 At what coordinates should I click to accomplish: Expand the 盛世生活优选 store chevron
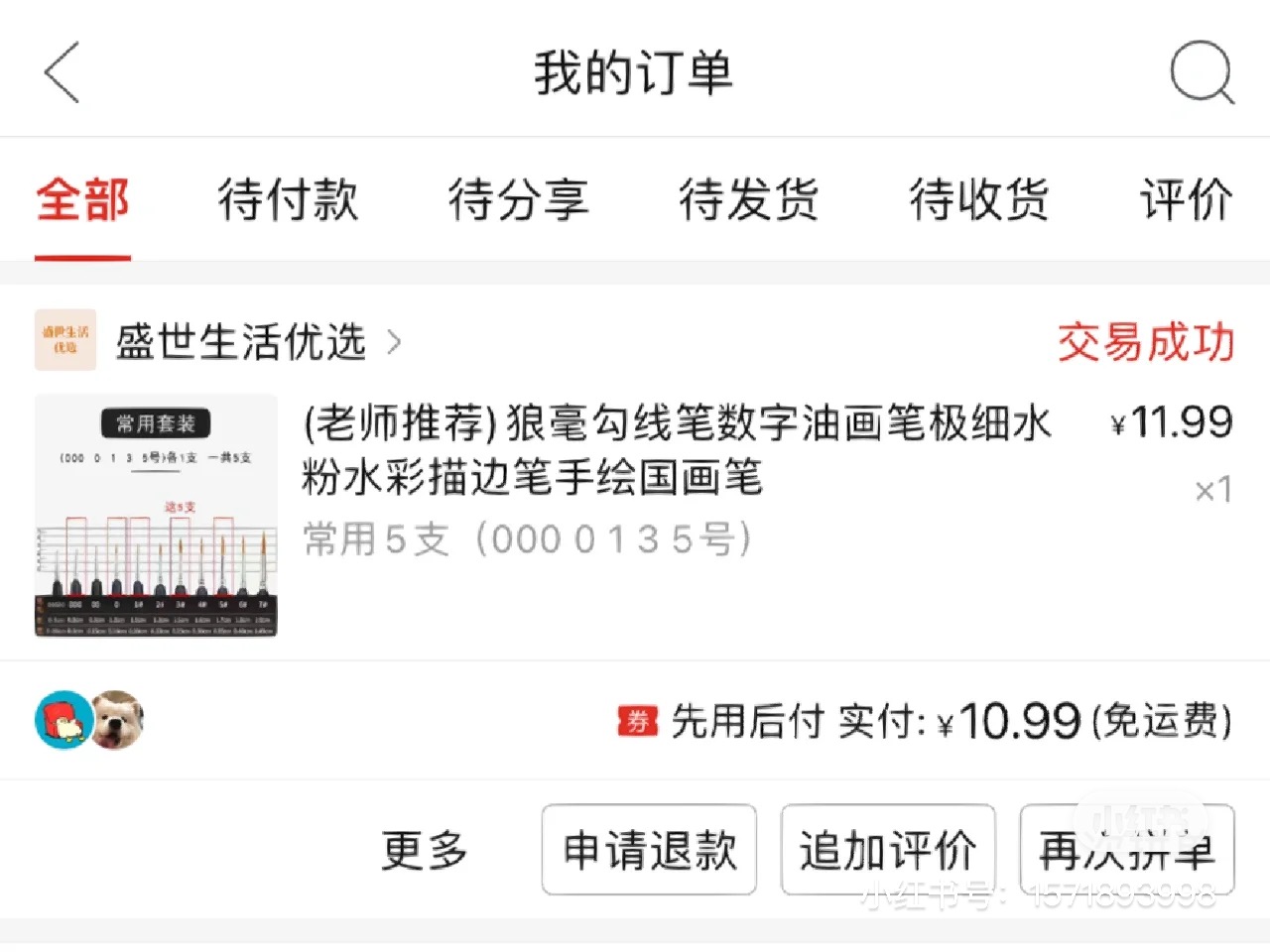(x=394, y=342)
